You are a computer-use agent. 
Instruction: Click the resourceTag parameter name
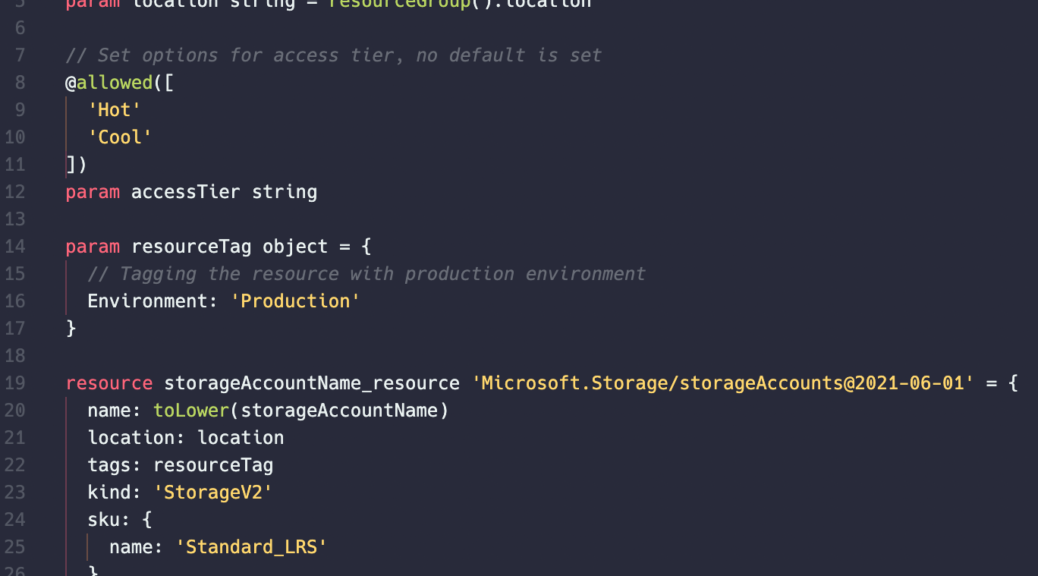click(x=191, y=247)
